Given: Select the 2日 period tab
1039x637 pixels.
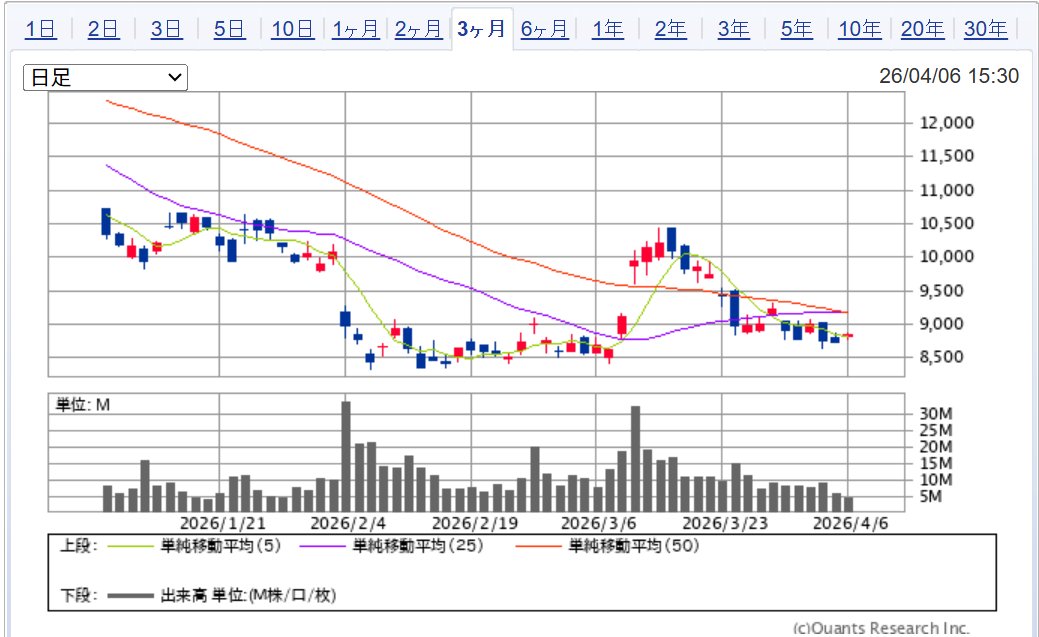Looking at the screenshot, I should pos(103,29).
